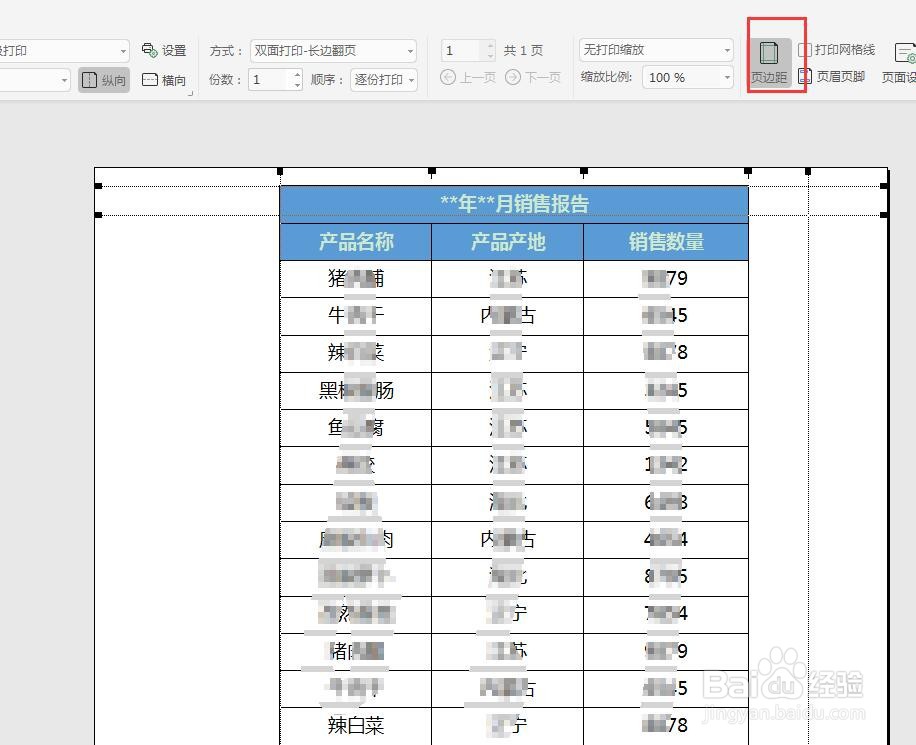Click the 辣白菜 cell in last row

[356, 726]
